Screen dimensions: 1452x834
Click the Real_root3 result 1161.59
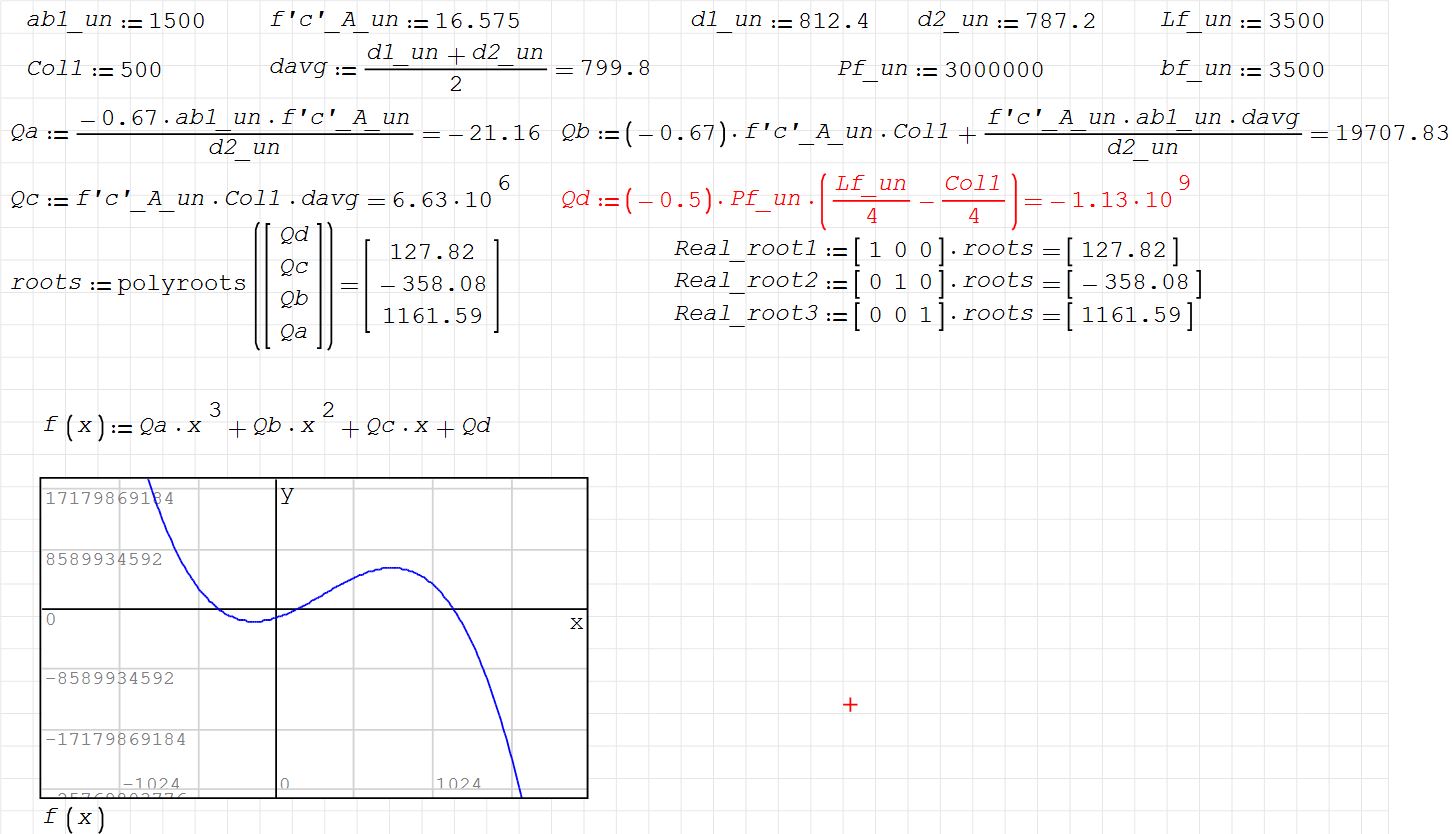click(1130, 316)
